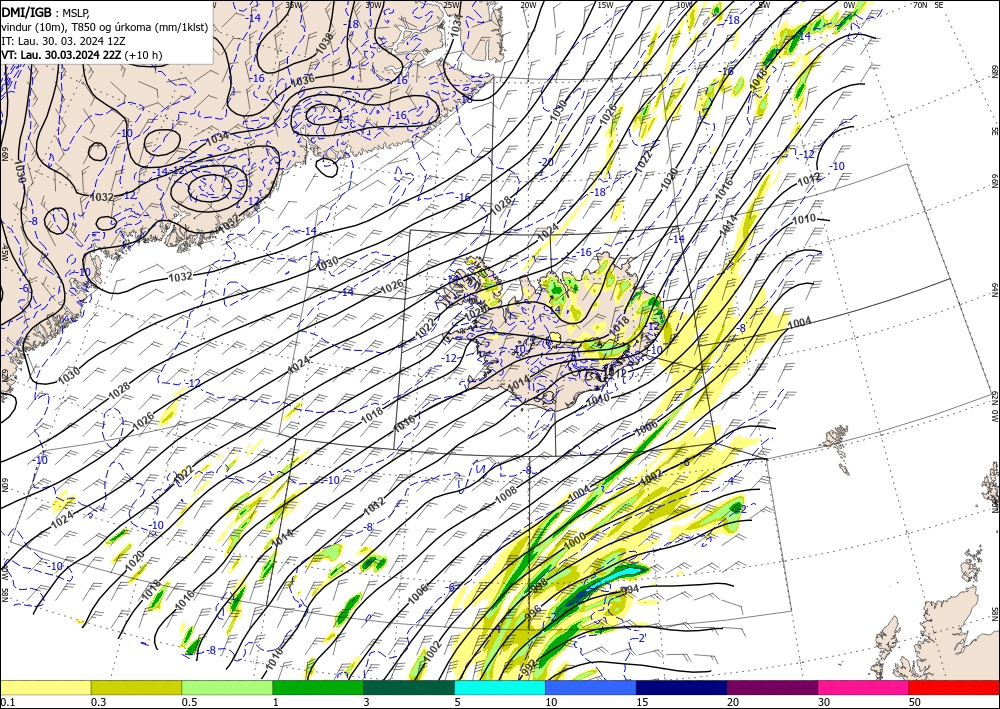This screenshot has height=709, width=1000.
Task: Select the dark green 3 mm legend swatch
Action: click(x=409, y=687)
